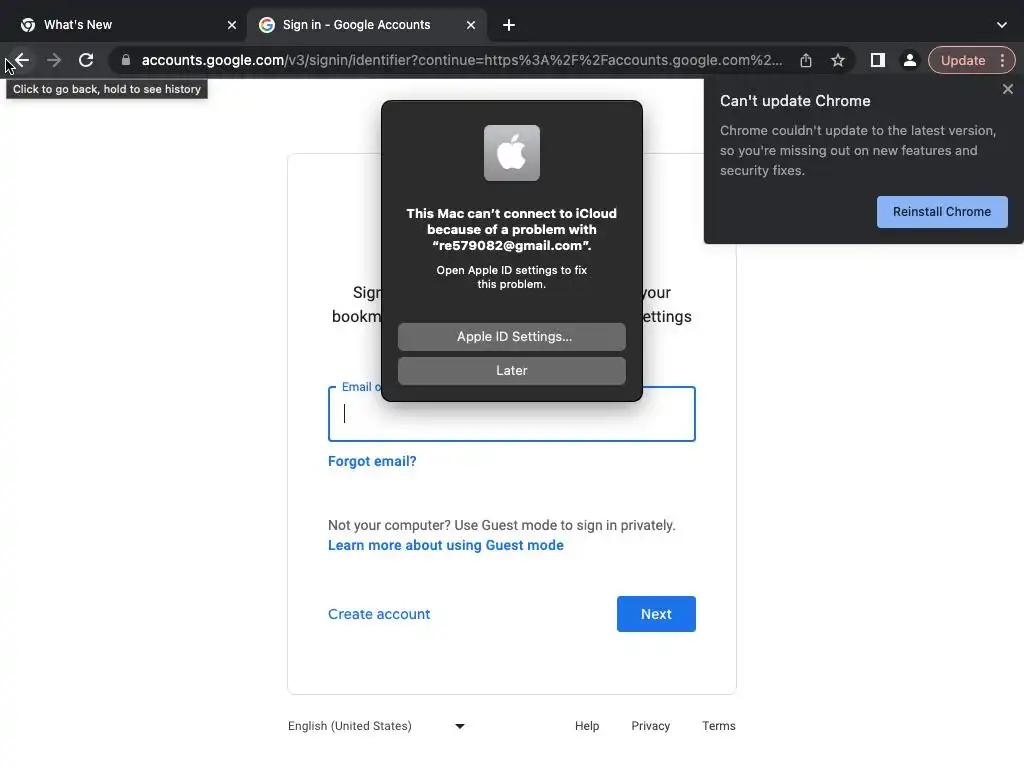Click the forward navigation arrow

[54, 61]
